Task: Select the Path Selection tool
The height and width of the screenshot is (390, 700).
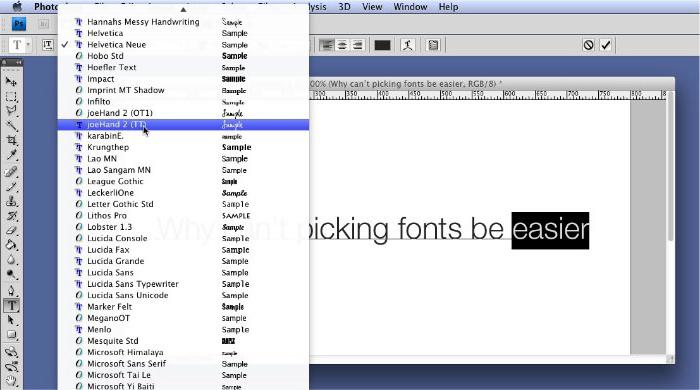Action: [11, 320]
